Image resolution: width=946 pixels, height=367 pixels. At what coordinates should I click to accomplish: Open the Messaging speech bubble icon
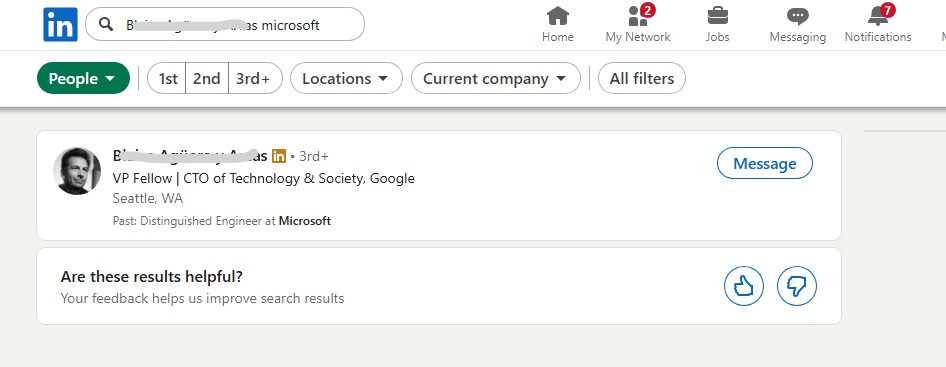tap(798, 17)
